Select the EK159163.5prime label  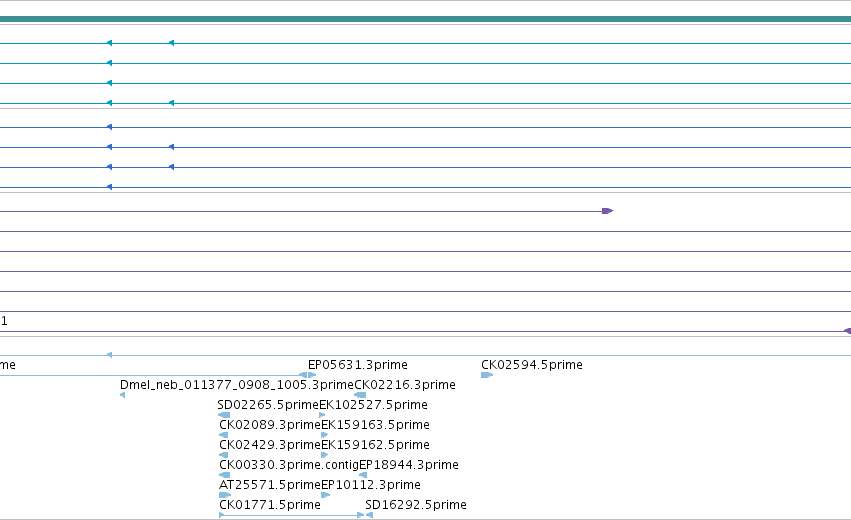click(376, 424)
